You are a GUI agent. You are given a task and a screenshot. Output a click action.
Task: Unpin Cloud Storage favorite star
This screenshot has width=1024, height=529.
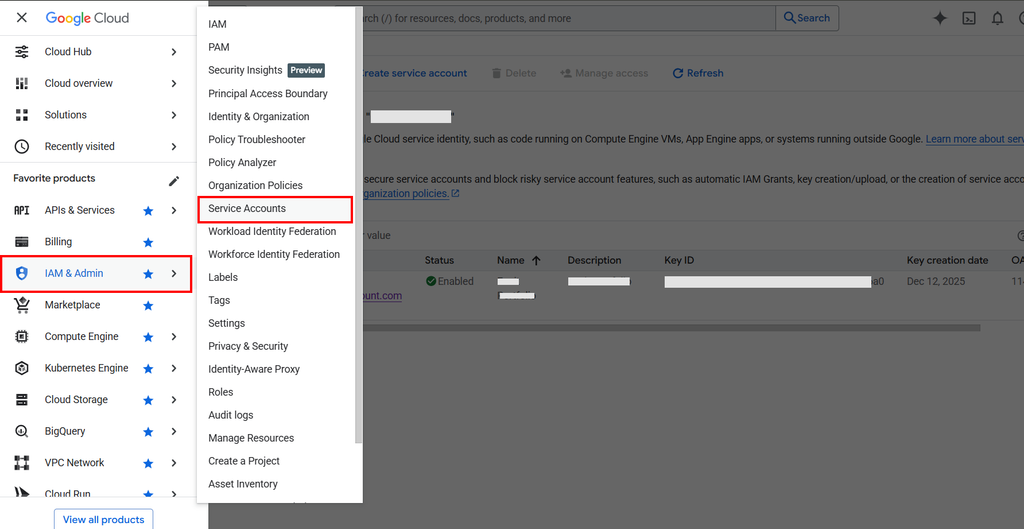click(x=148, y=400)
